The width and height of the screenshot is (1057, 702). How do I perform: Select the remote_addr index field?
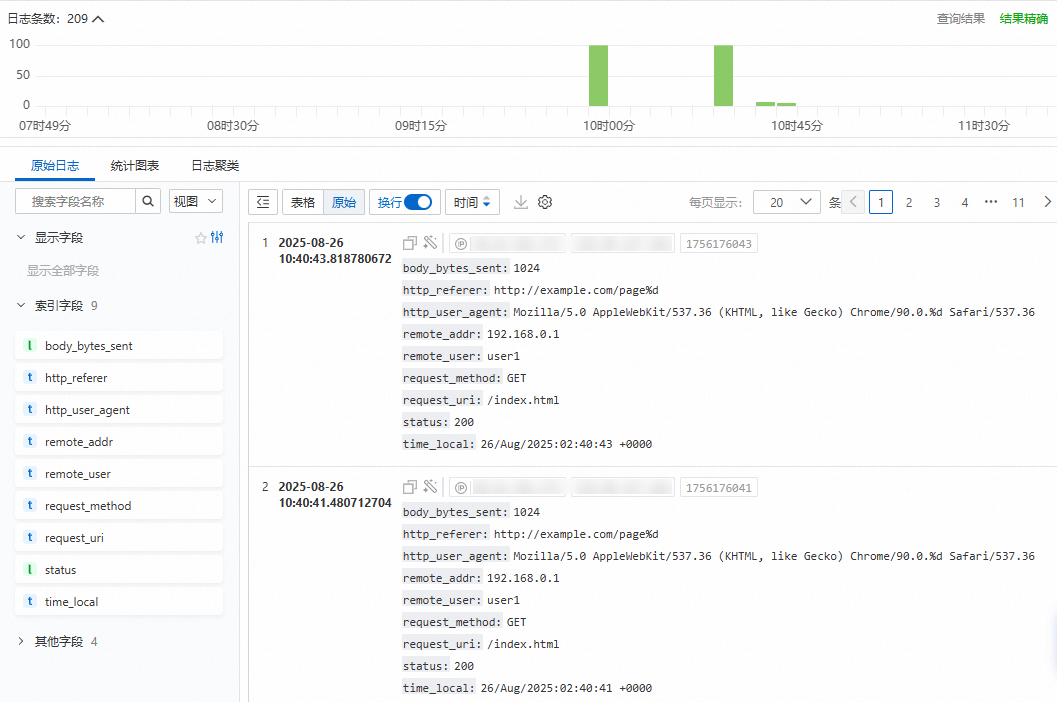point(119,442)
